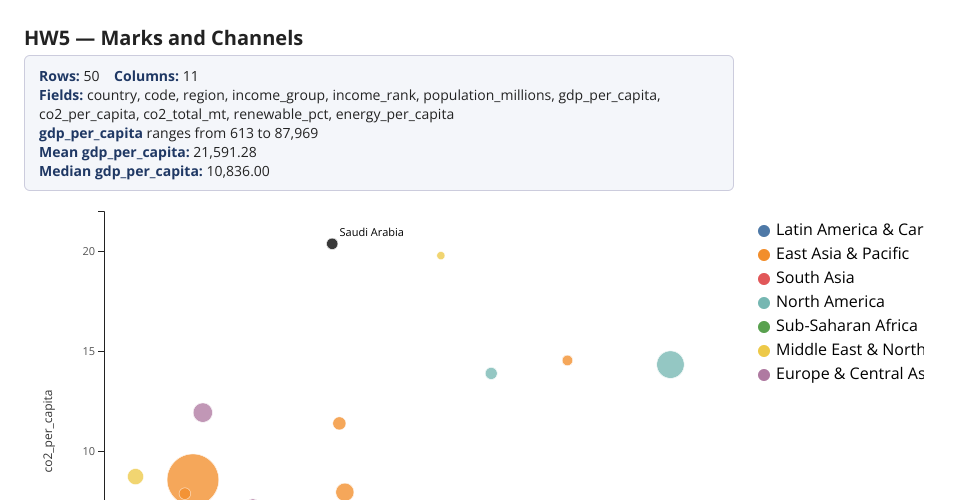Image resolution: width=960 pixels, height=500 pixels.
Task: Select the yellow Middle East legend circle
Action: click(x=763, y=351)
